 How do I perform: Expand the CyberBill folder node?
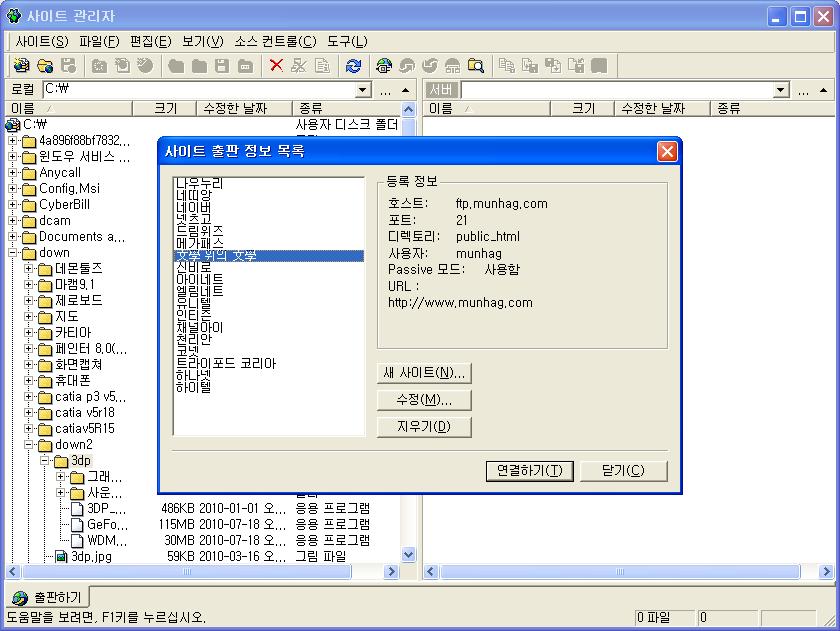coord(14,205)
